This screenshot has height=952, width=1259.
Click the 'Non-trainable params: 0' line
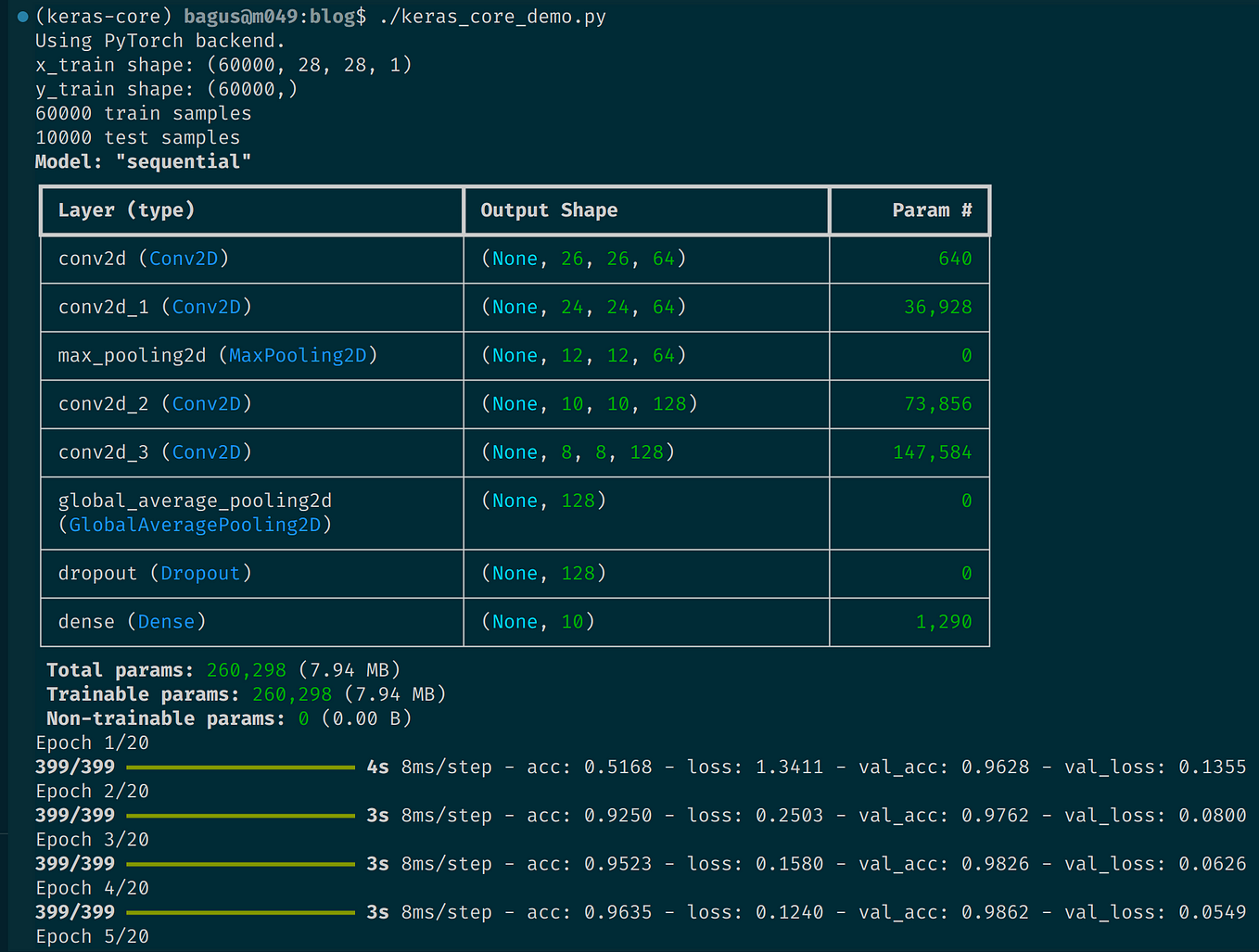[x=229, y=718]
